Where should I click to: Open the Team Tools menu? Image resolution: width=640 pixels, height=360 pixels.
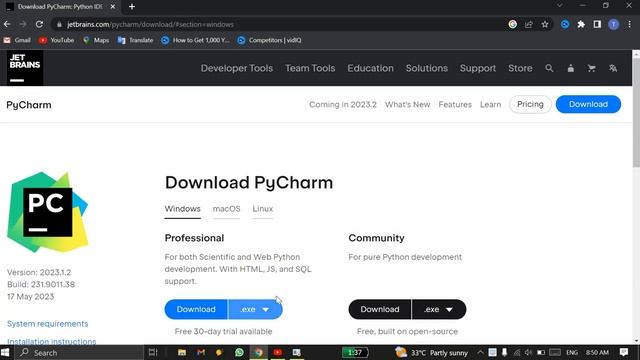pos(310,68)
